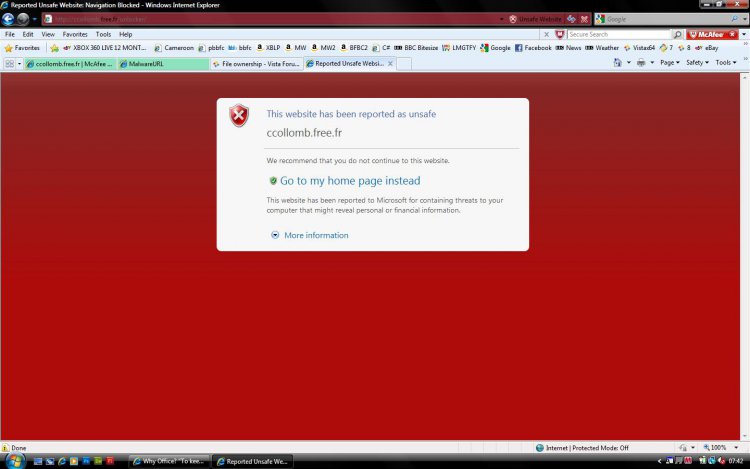Open the Cameroon favorite link
The width and height of the screenshot is (750, 469).
tap(173, 48)
